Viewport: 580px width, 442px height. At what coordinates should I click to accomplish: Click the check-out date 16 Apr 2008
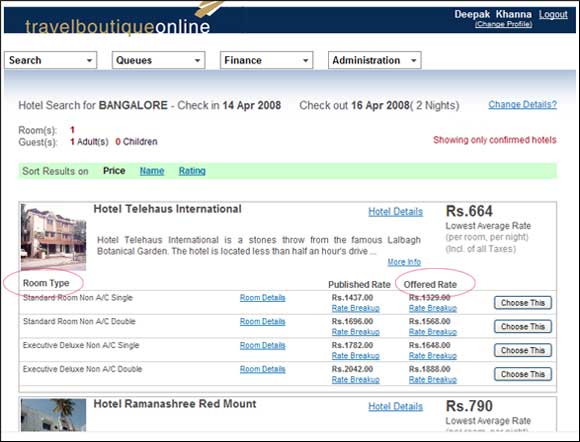[x=380, y=105]
